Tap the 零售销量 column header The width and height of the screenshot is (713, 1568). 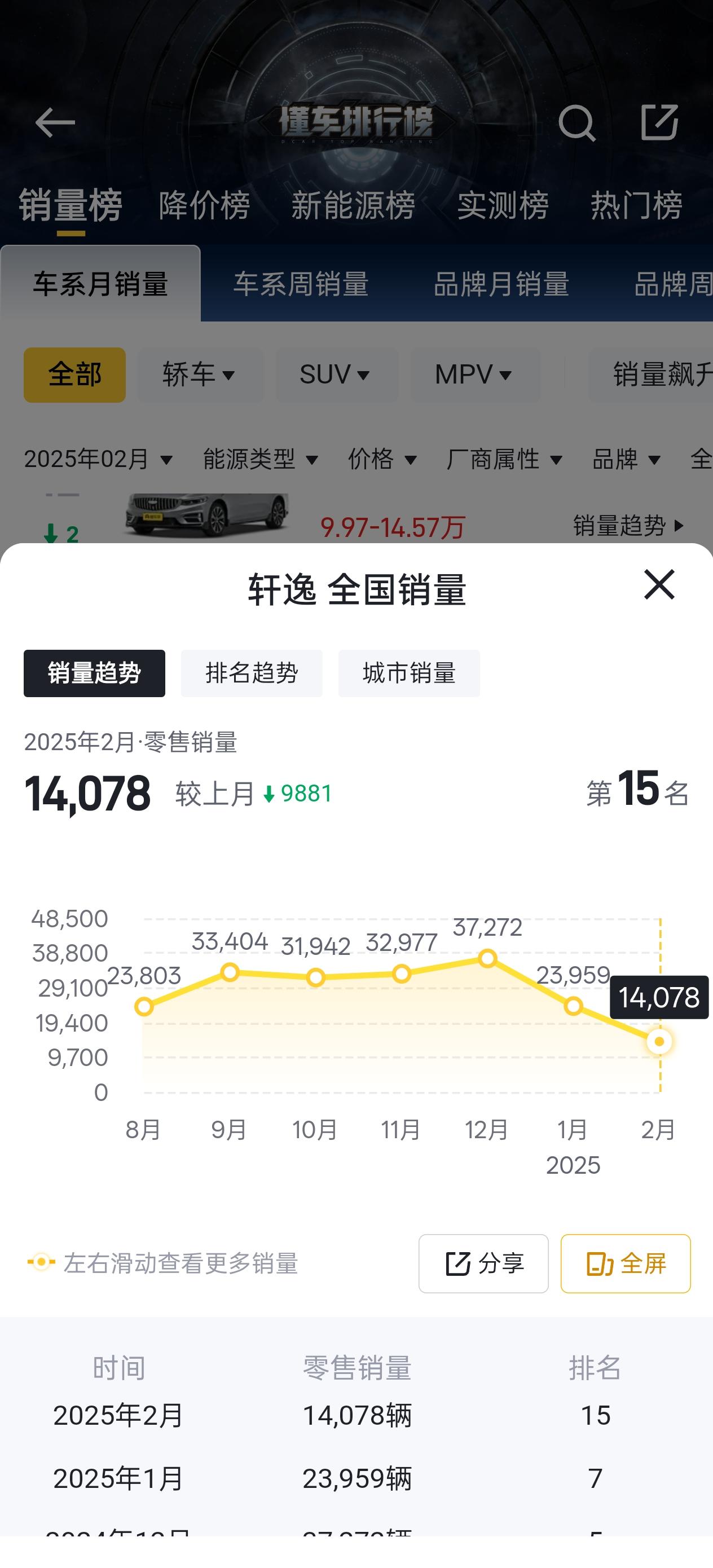click(x=358, y=1368)
